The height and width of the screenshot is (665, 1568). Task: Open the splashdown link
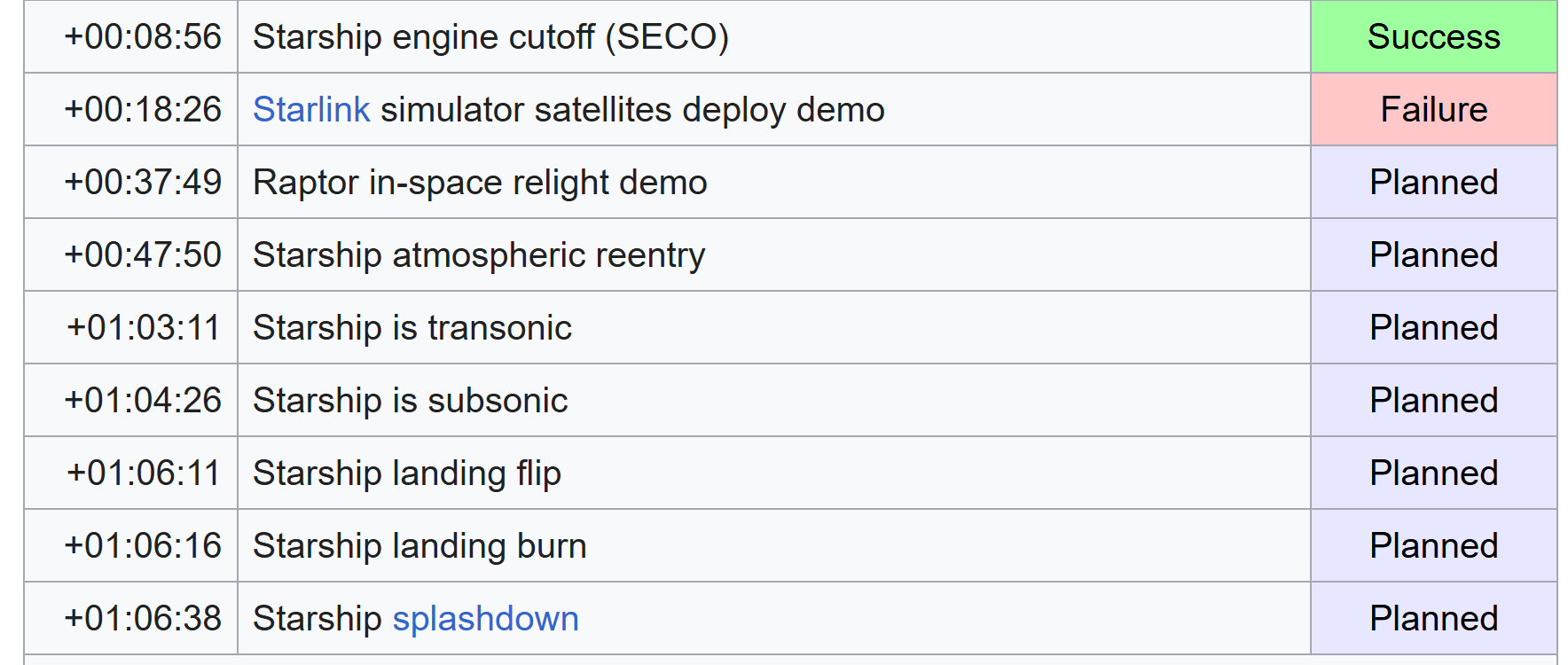pos(485,619)
